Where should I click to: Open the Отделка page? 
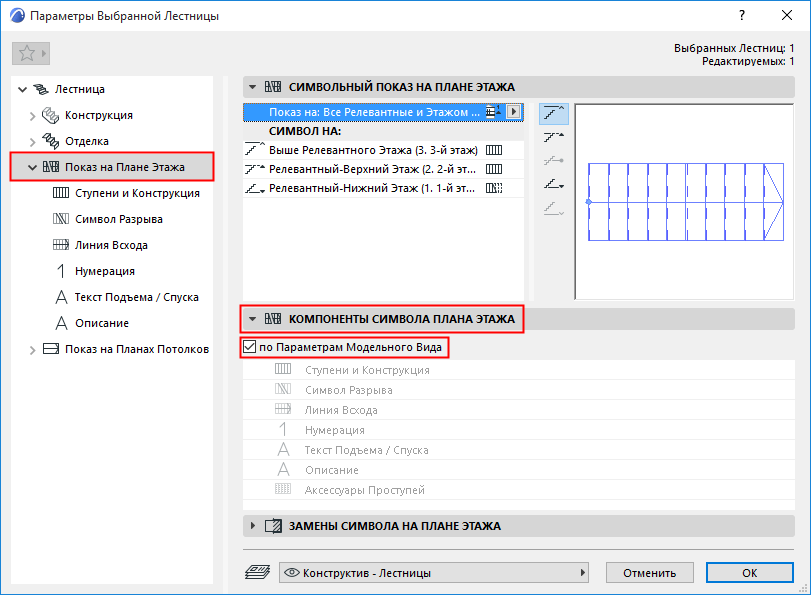coord(87,141)
